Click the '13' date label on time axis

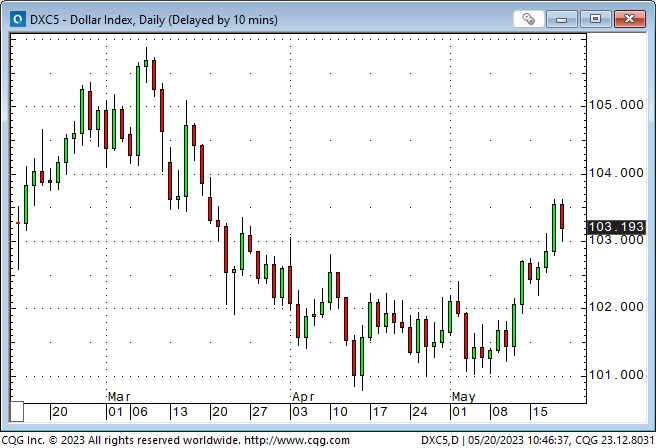click(x=180, y=412)
